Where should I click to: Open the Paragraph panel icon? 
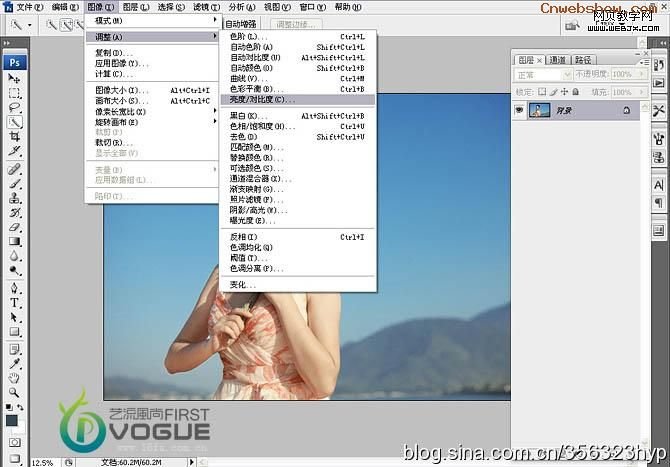[x=658, y=203]
